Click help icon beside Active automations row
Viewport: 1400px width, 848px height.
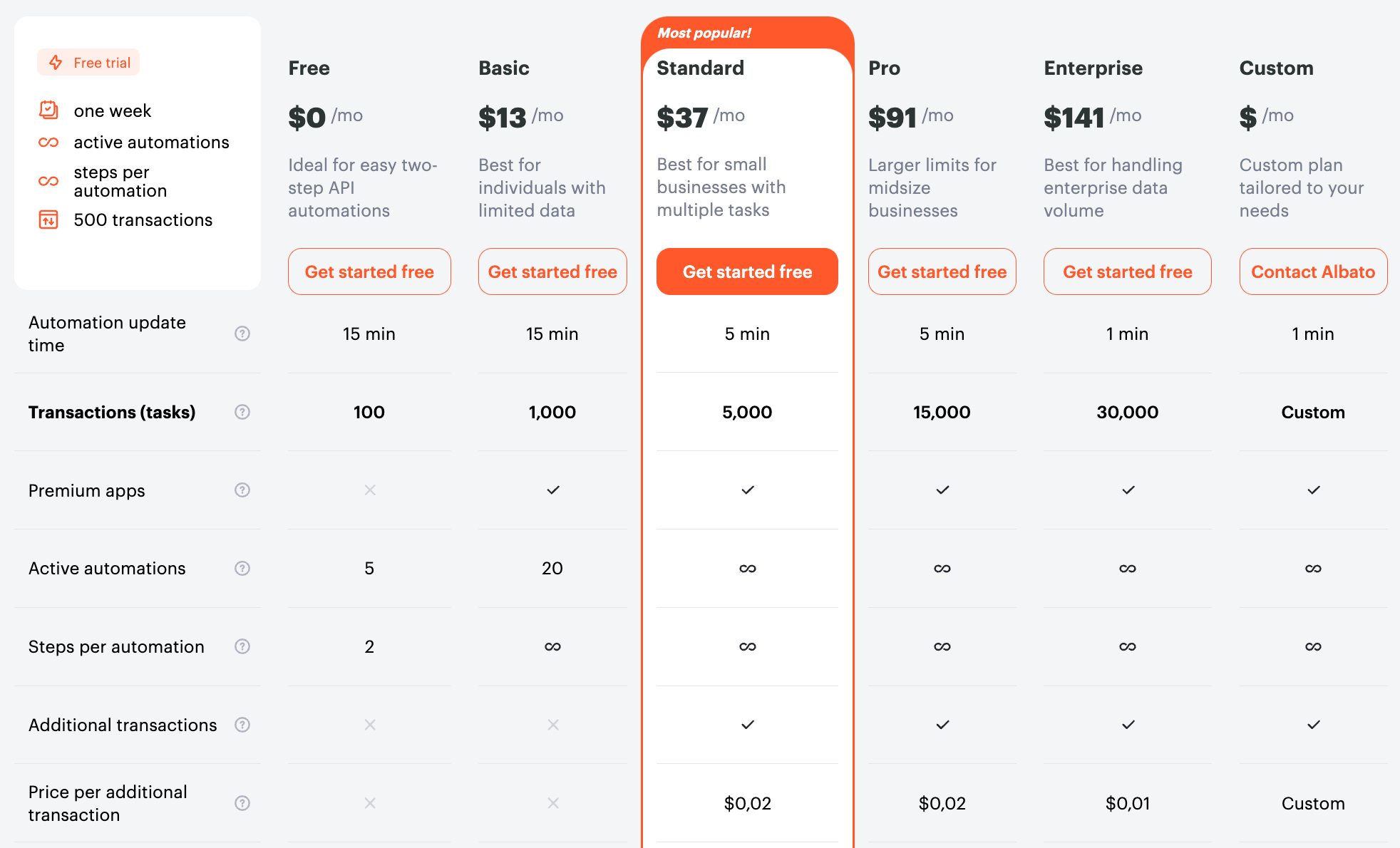coord(242,568)
